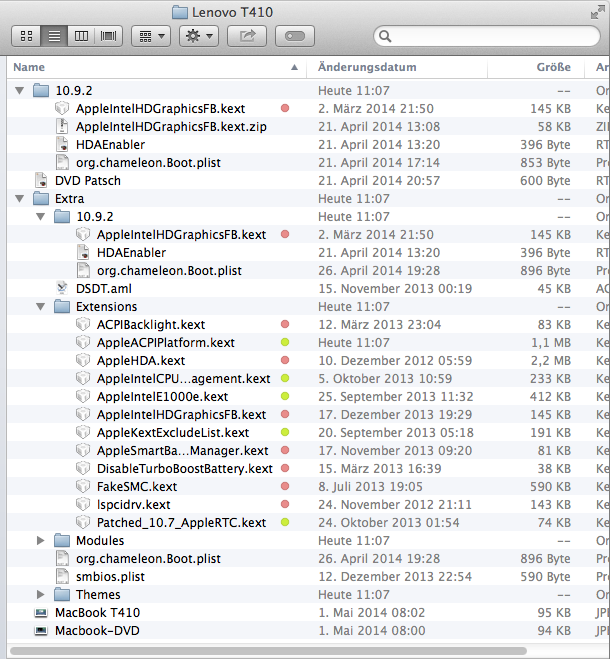The height and width of the screenshot is (659, 610).
Task: Select DisableTurboBoostBattery.kext row
Action: (x=308, y=468)
